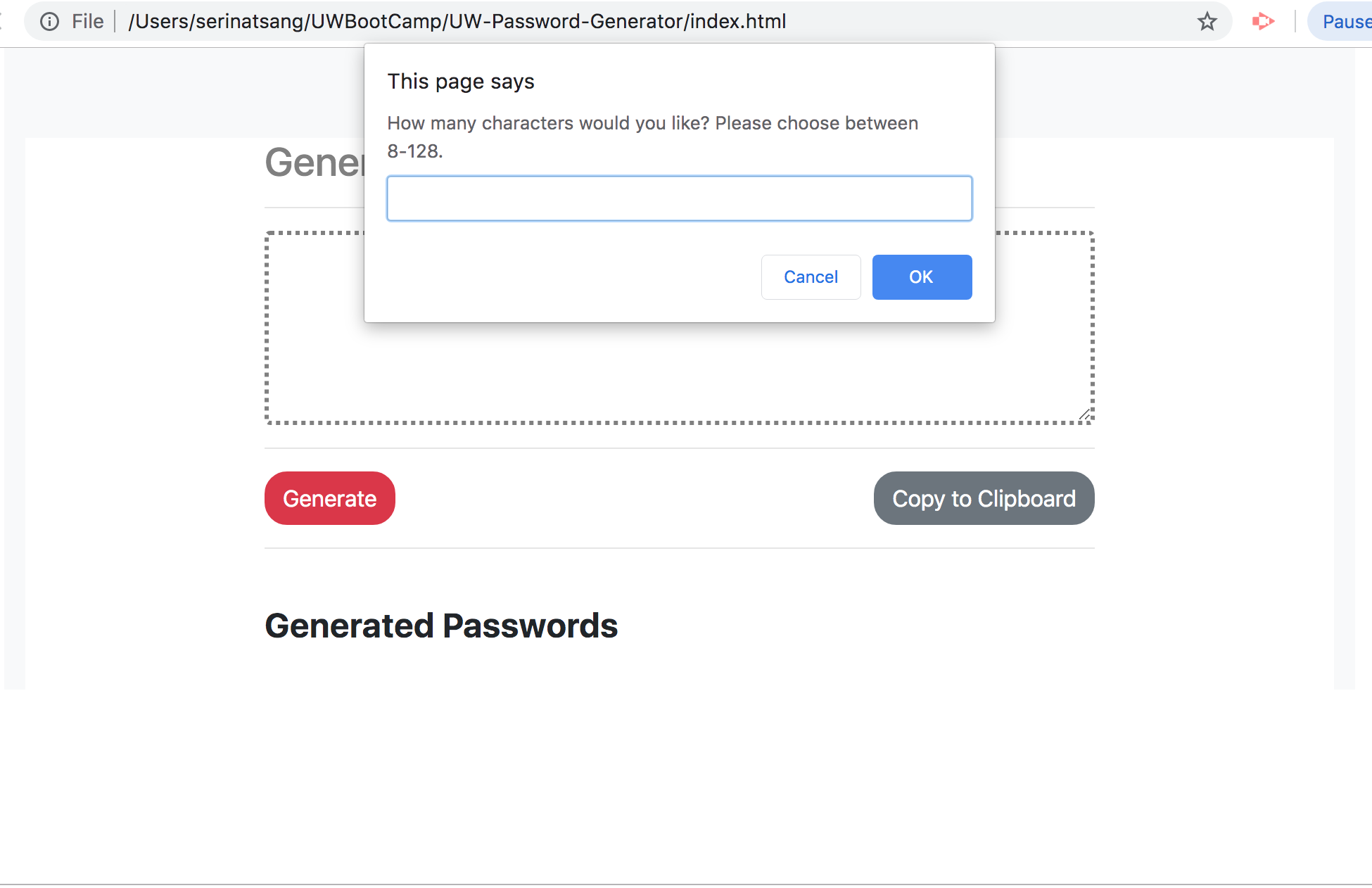Click the 'File' label in the address bar
This screenshot has height=888, width=1372.
(x=87, y=21)
